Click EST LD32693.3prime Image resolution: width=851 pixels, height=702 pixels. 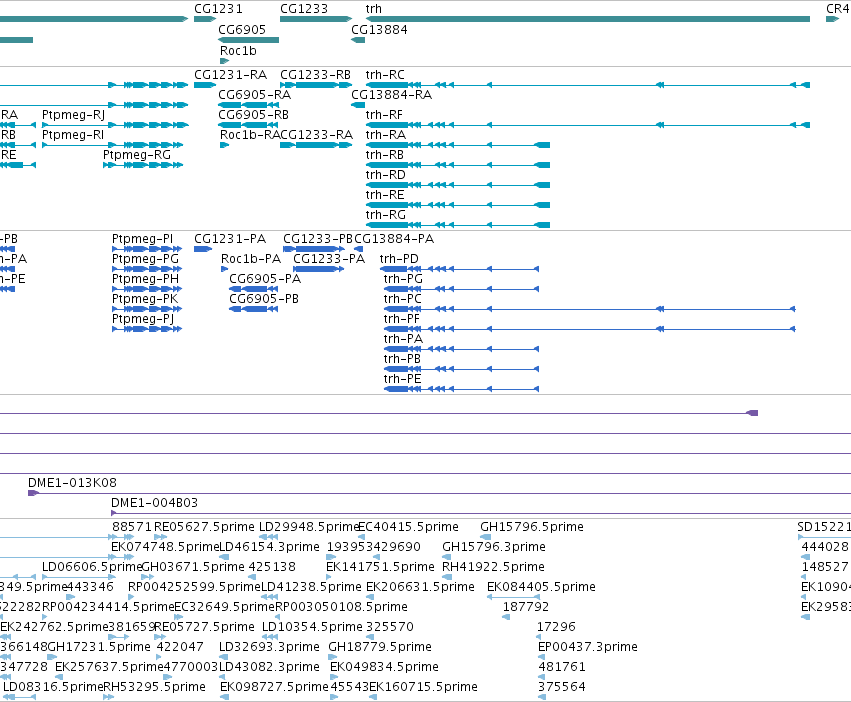(x=269, y=648)
